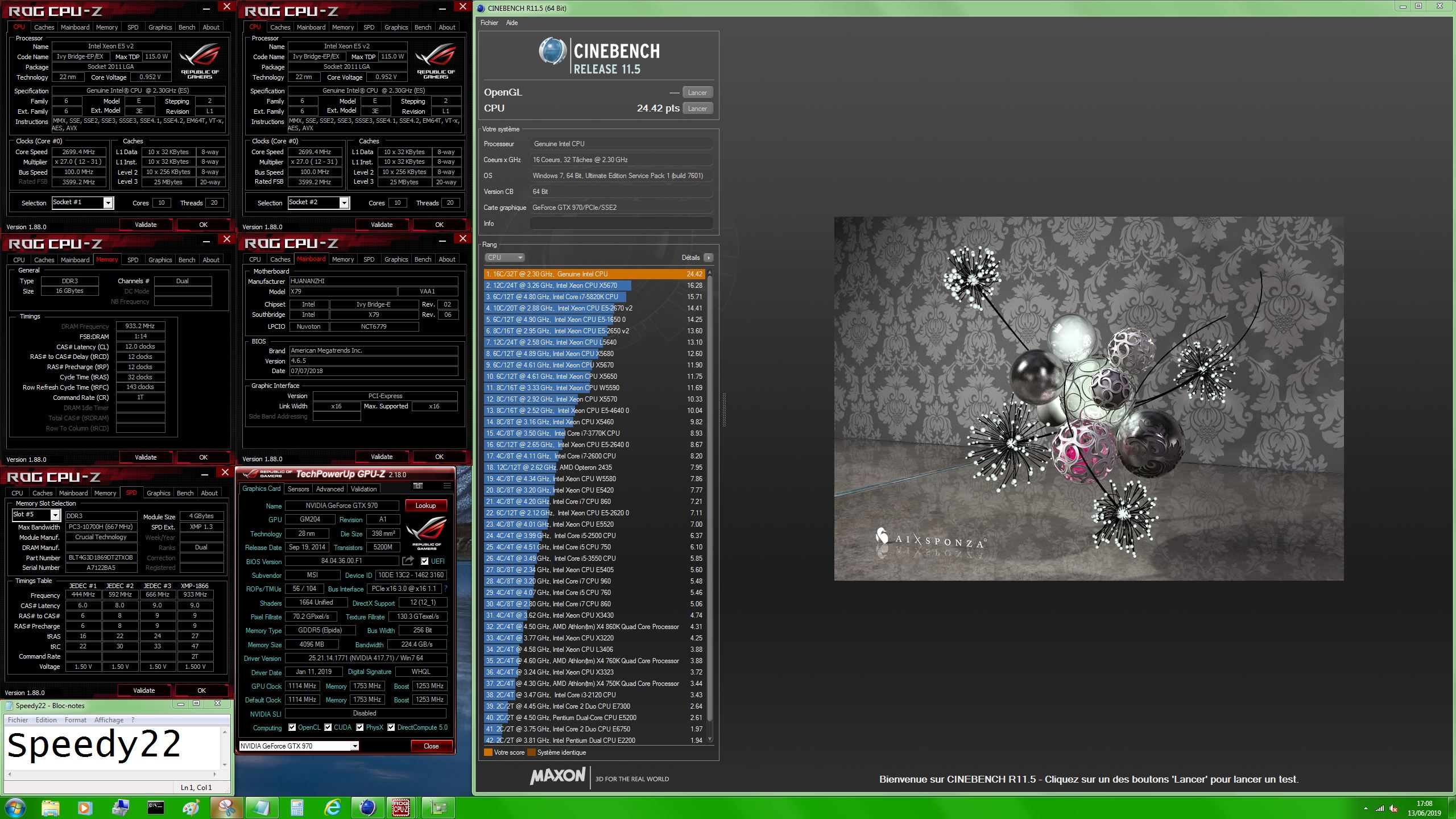
Task: Take a GPU-Z screenshot with the camera icon
Action: click(x=418, y=486)
